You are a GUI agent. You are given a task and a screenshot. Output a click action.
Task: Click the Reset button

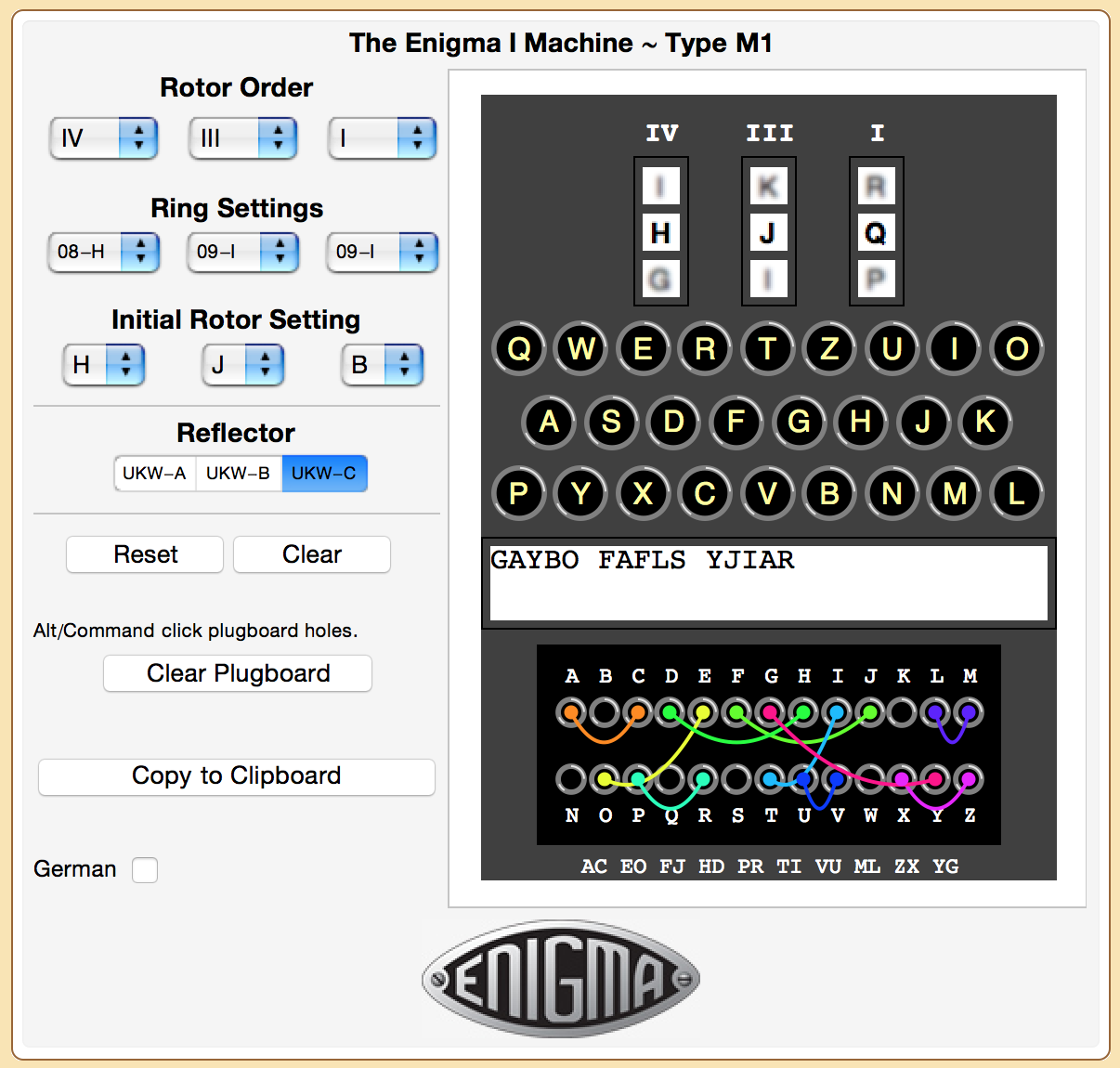click(145, 554)
